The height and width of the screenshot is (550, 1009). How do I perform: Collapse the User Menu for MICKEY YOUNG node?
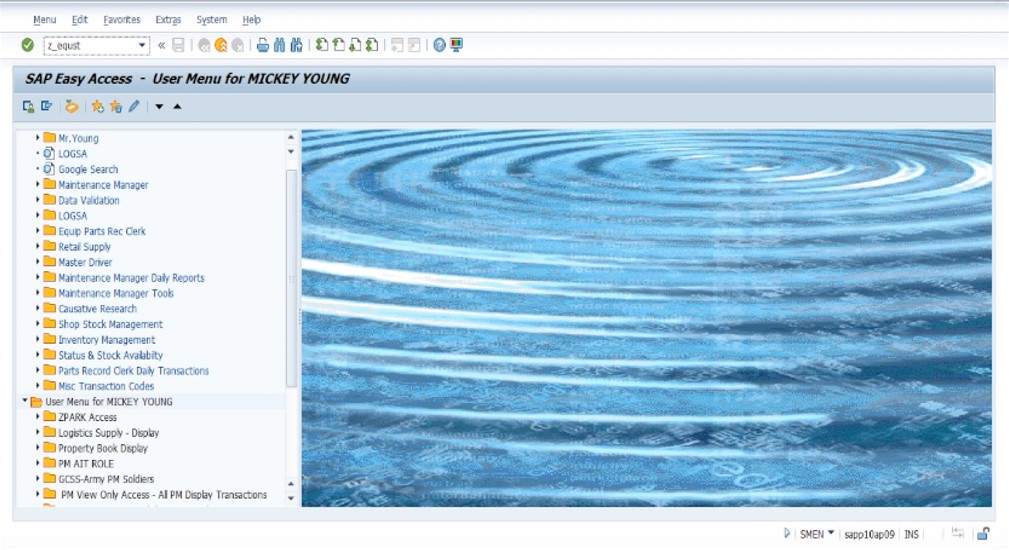(24, 401)
